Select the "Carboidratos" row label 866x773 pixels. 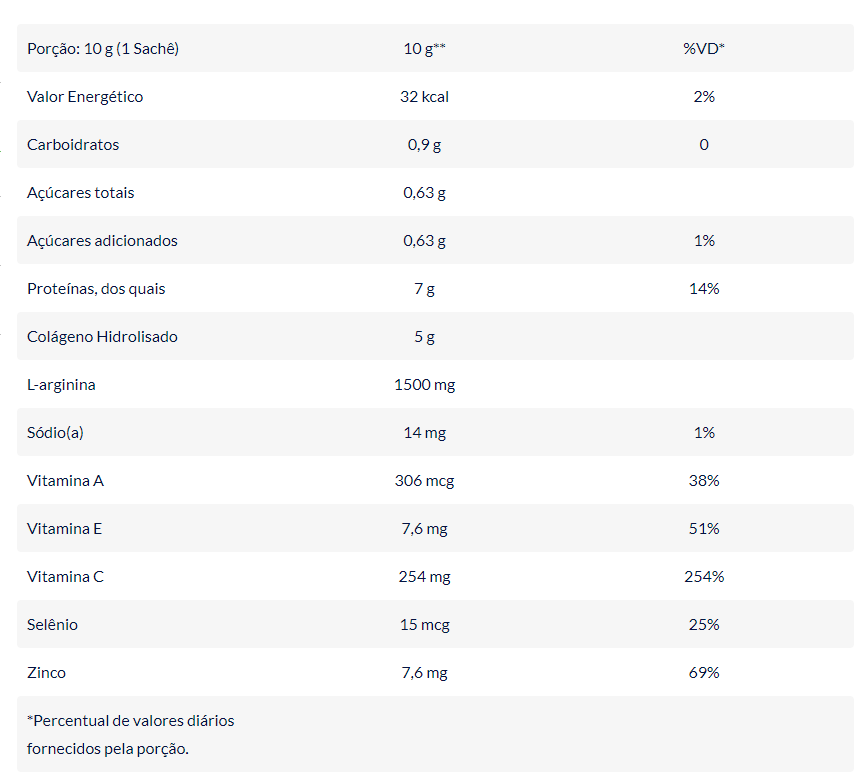[73, 145]
